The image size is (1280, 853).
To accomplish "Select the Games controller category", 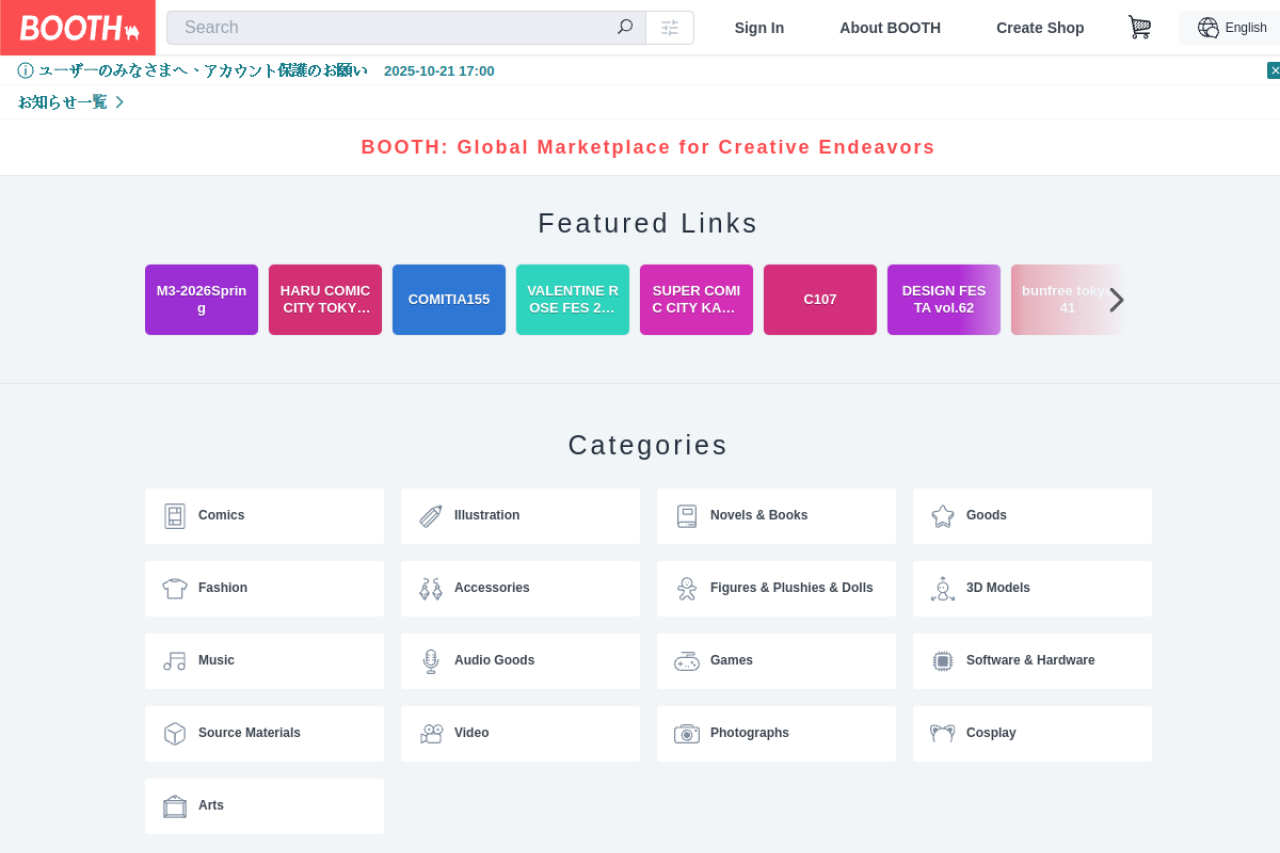I will coord(776,661).
